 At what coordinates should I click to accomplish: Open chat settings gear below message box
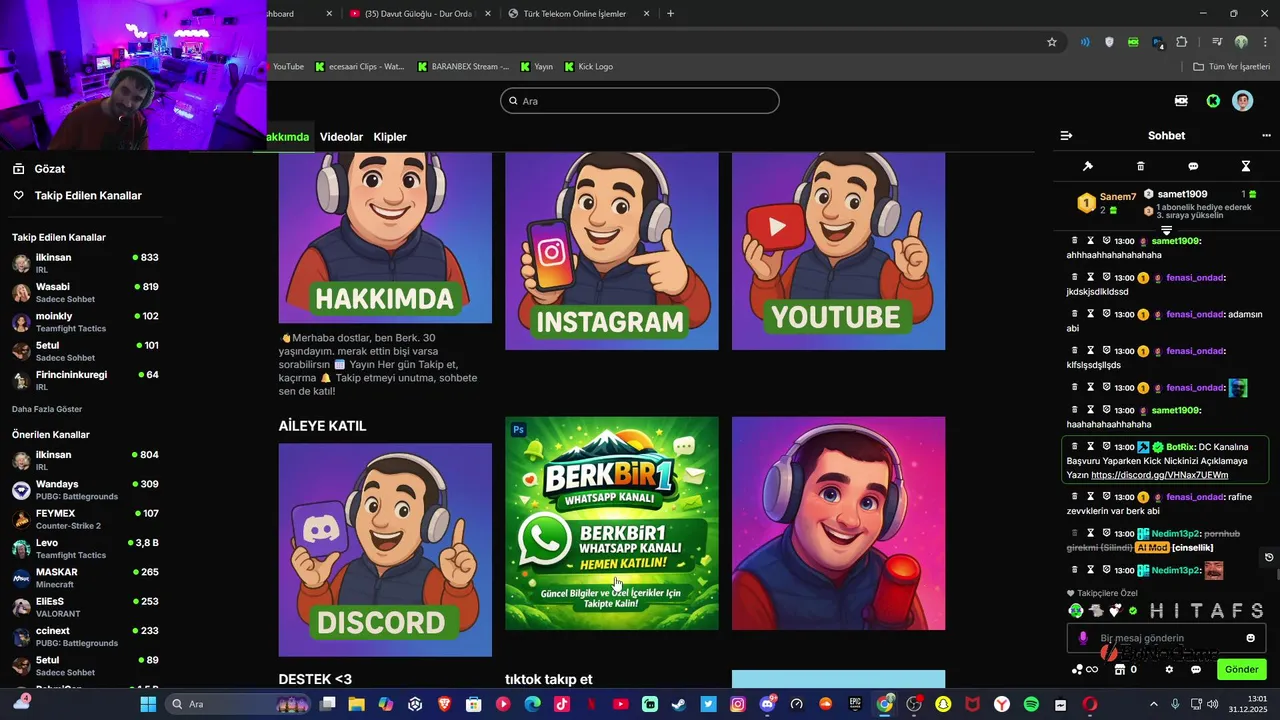coord(1169,669)
